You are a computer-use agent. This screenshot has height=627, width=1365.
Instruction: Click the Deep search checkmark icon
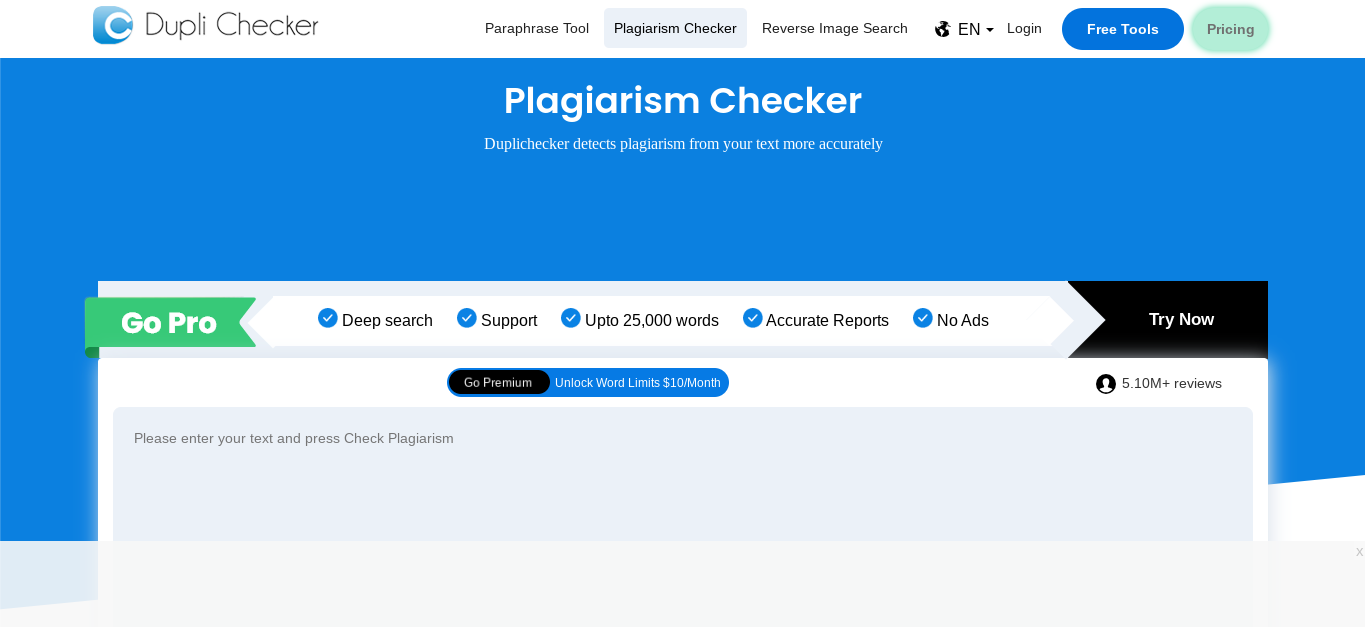point(328,318)
